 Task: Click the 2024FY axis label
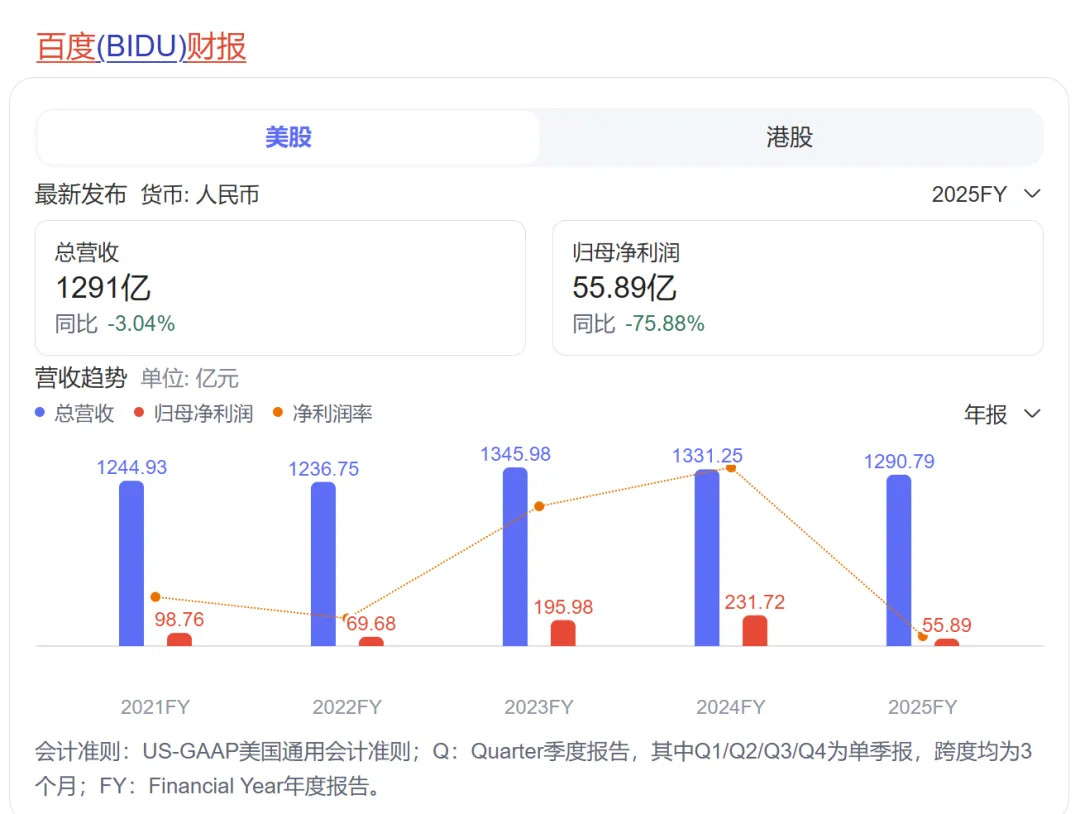[x=731, y=707]
